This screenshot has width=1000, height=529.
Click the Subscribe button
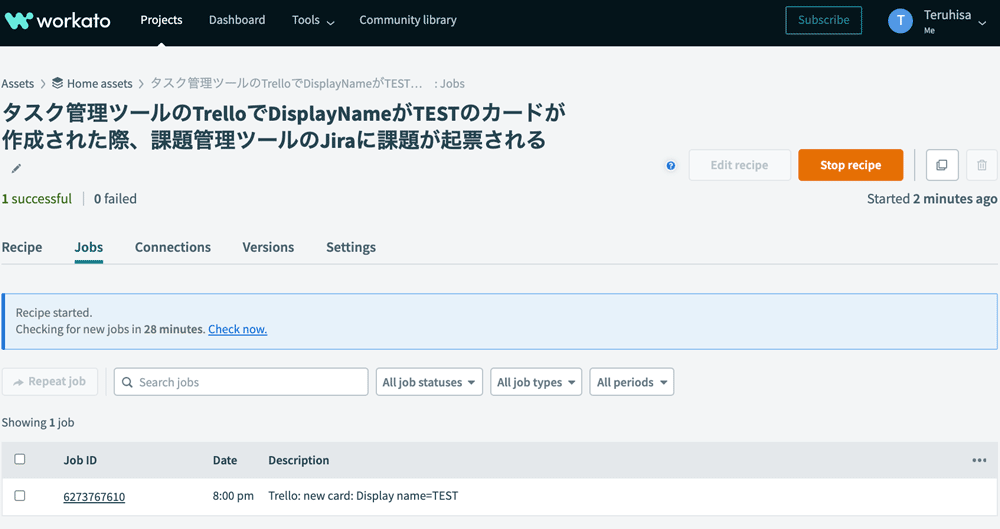823,20
